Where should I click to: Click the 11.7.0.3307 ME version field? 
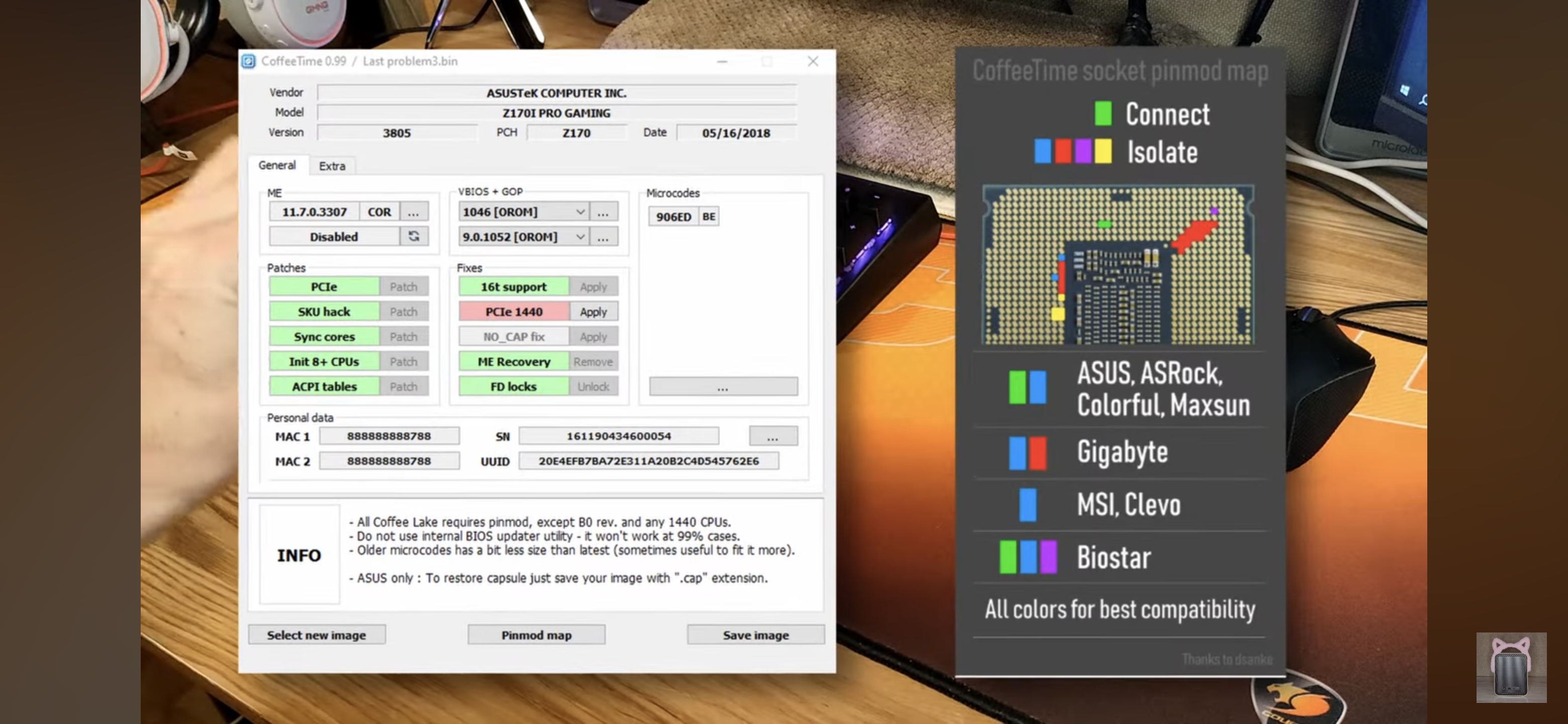[314, 212]
